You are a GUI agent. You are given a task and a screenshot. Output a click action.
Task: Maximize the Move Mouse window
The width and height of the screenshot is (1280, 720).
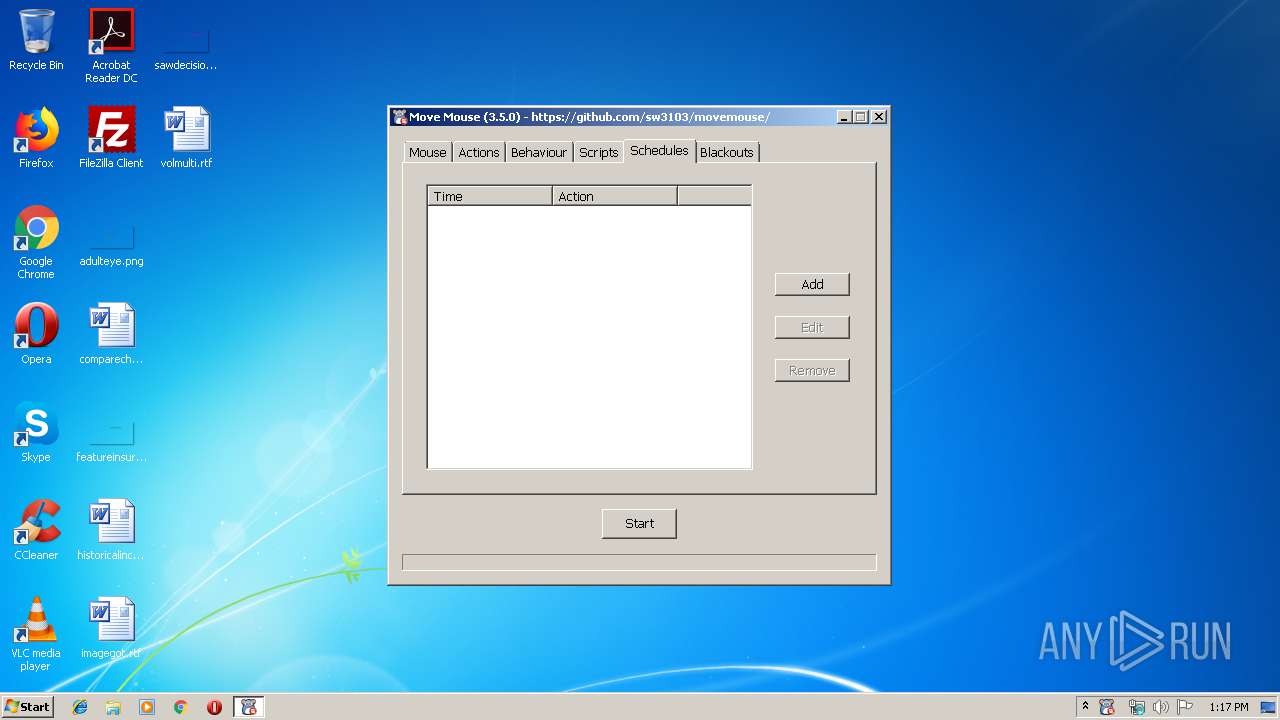[x=861, y=117]
